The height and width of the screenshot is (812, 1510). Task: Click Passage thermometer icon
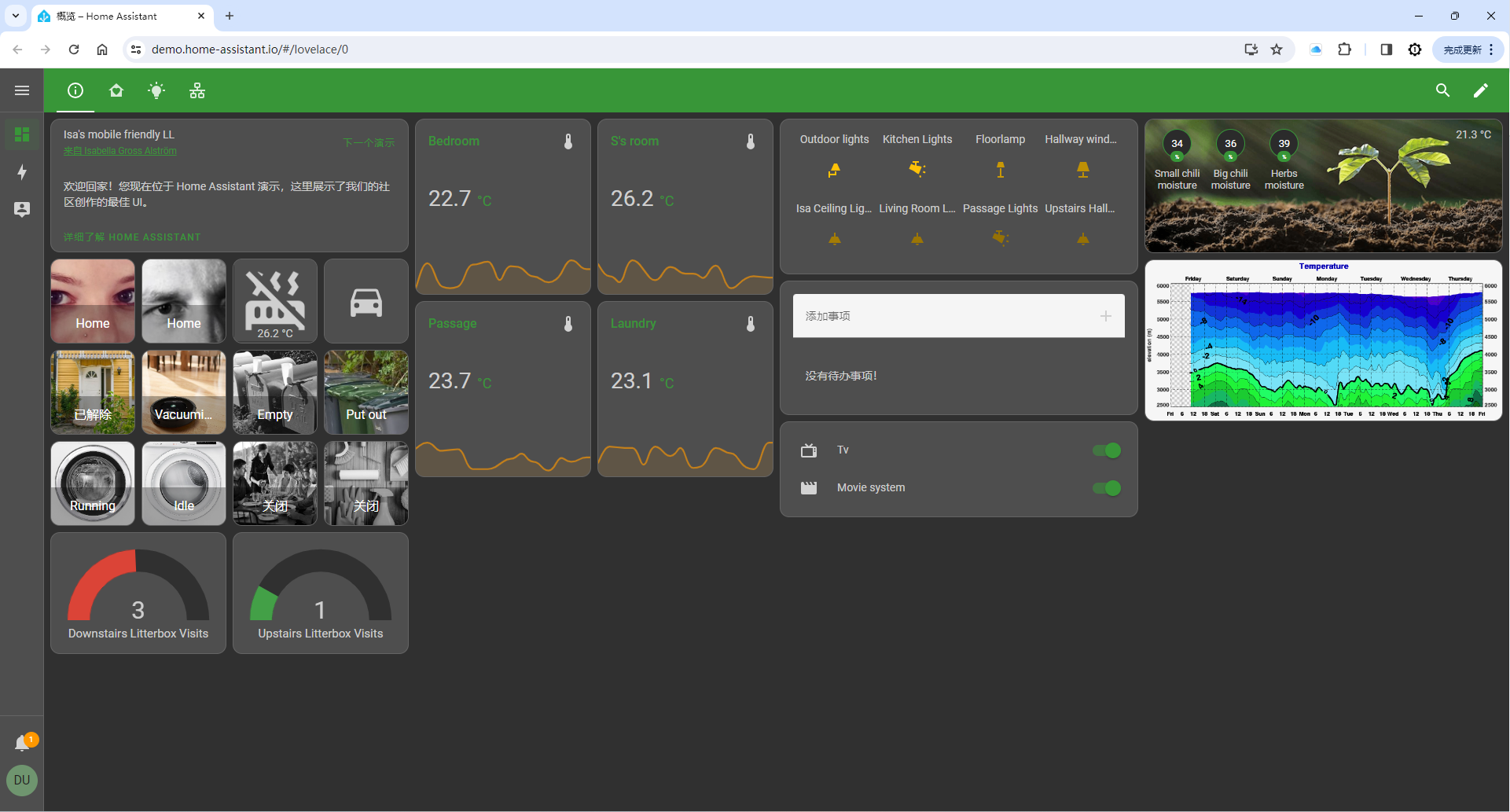tap(568, 324)
